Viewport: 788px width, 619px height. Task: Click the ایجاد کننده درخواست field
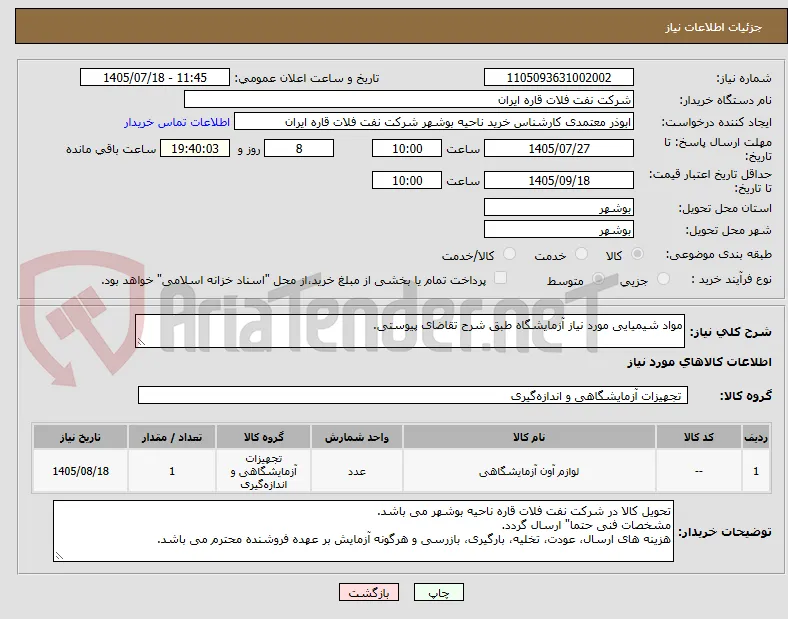point(434,122)
